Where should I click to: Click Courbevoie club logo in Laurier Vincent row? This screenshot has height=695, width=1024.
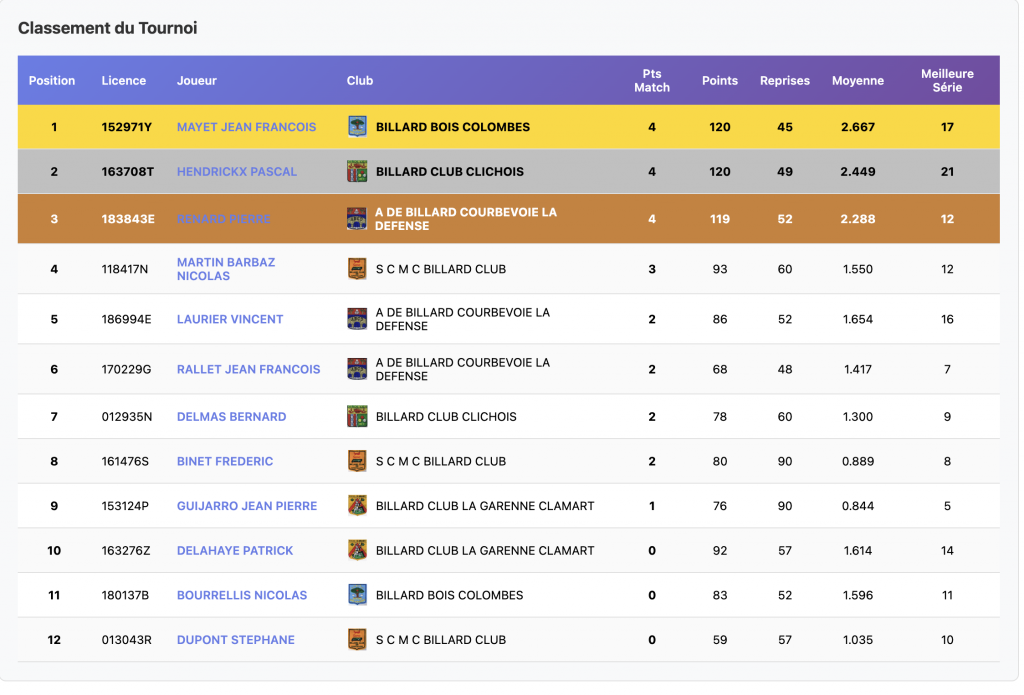click(357, 319)
